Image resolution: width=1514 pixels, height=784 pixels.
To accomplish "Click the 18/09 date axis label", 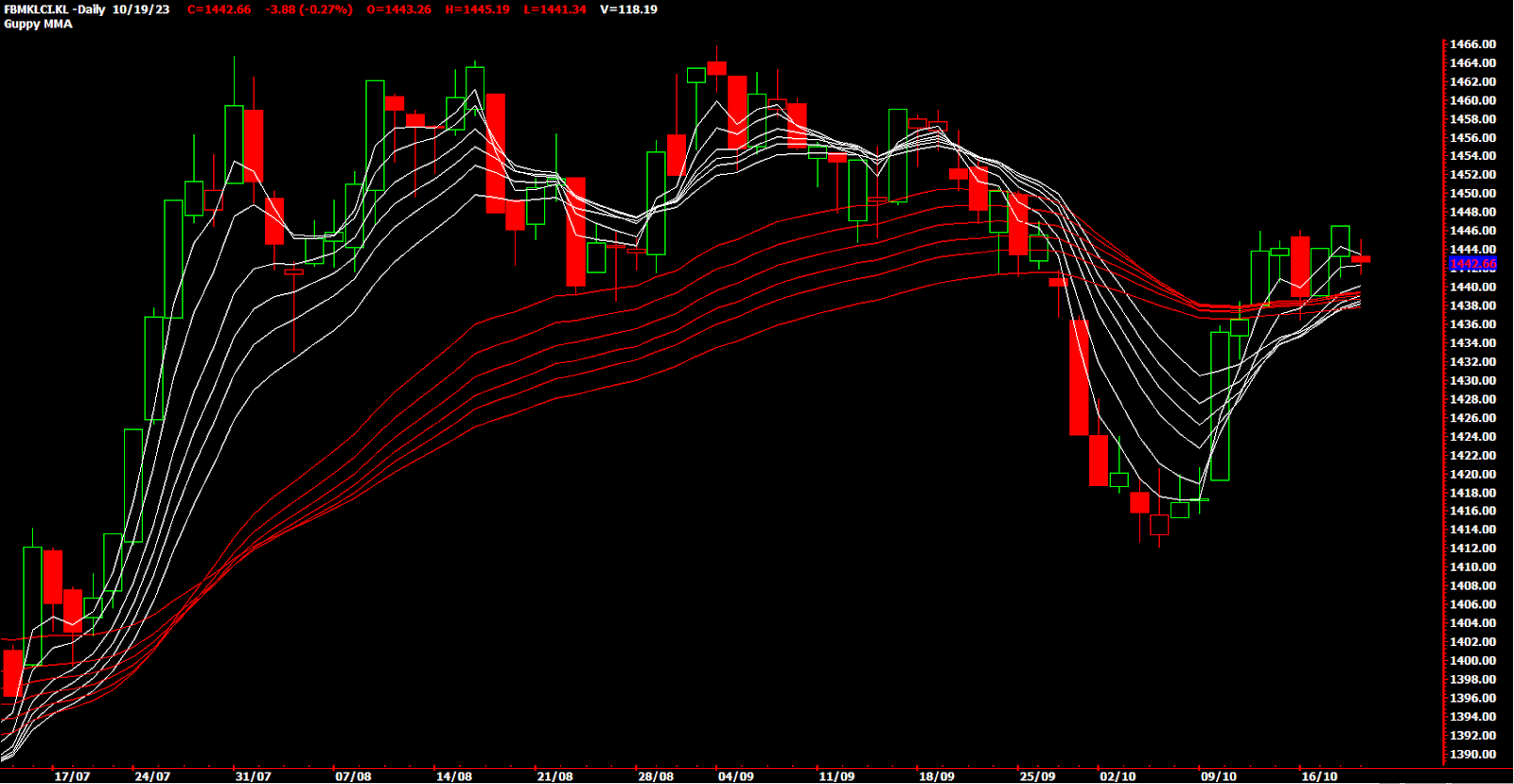I will point(937,776).
